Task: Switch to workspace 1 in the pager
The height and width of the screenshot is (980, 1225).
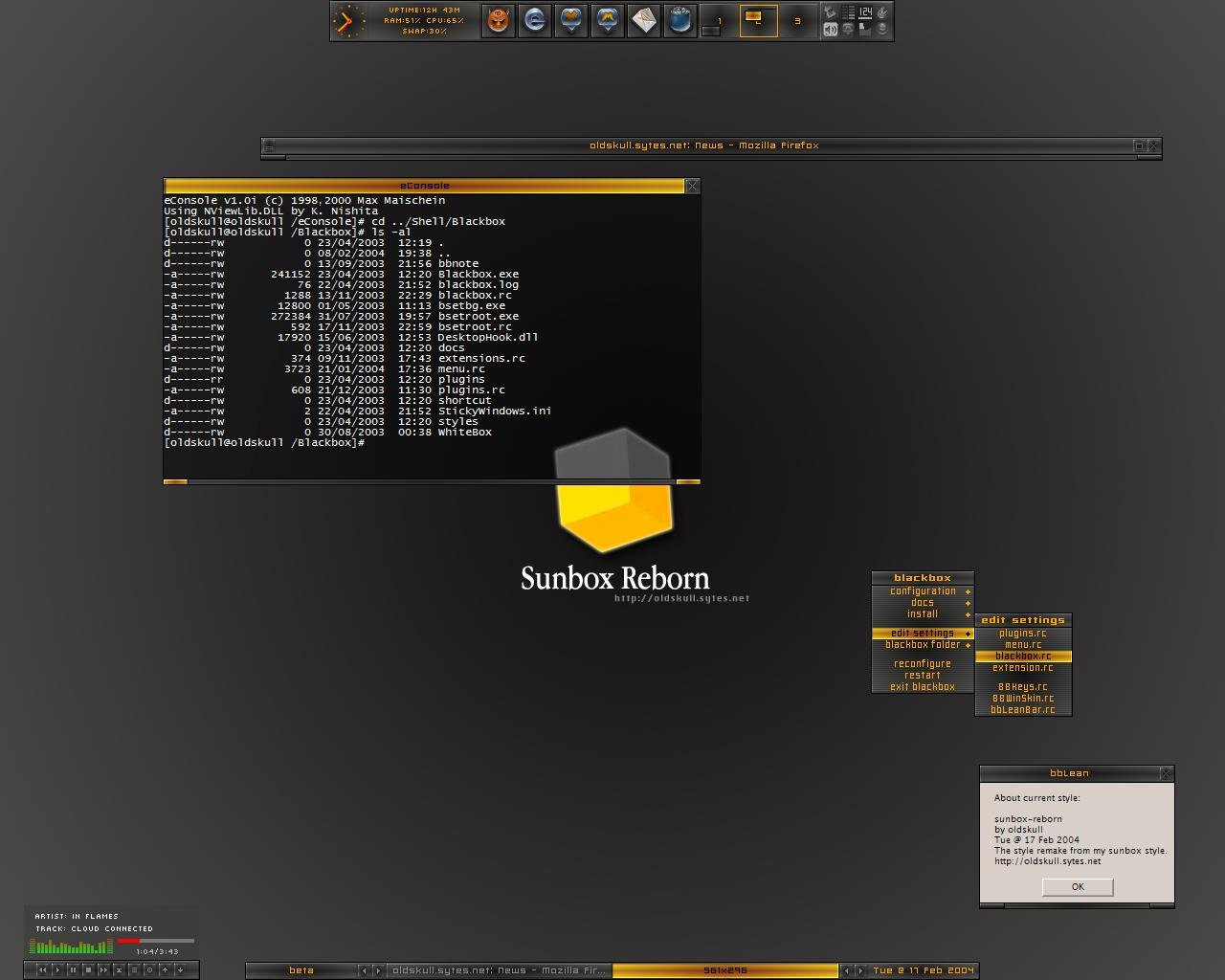Action: (719, 21)
